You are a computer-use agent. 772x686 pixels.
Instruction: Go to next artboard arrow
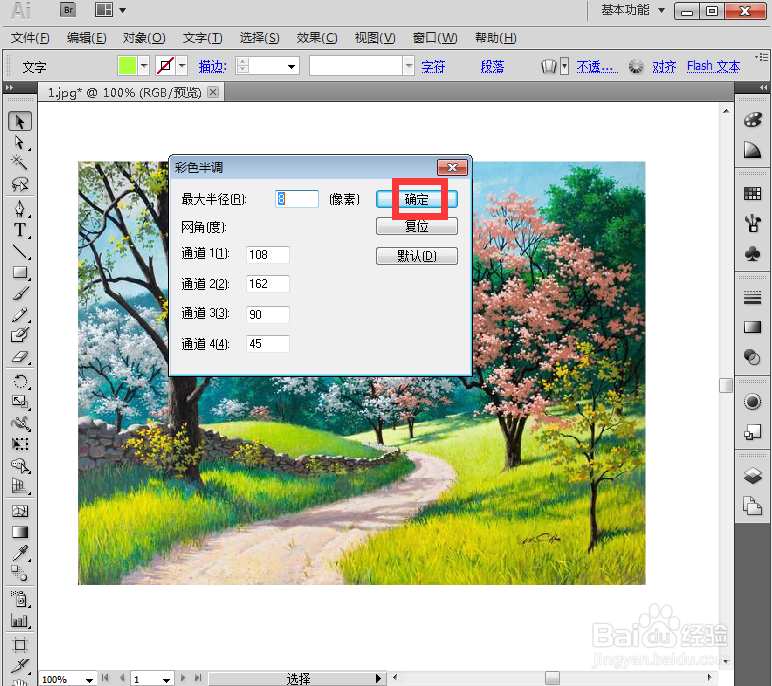pyautogui.click(x=183, y=678)
